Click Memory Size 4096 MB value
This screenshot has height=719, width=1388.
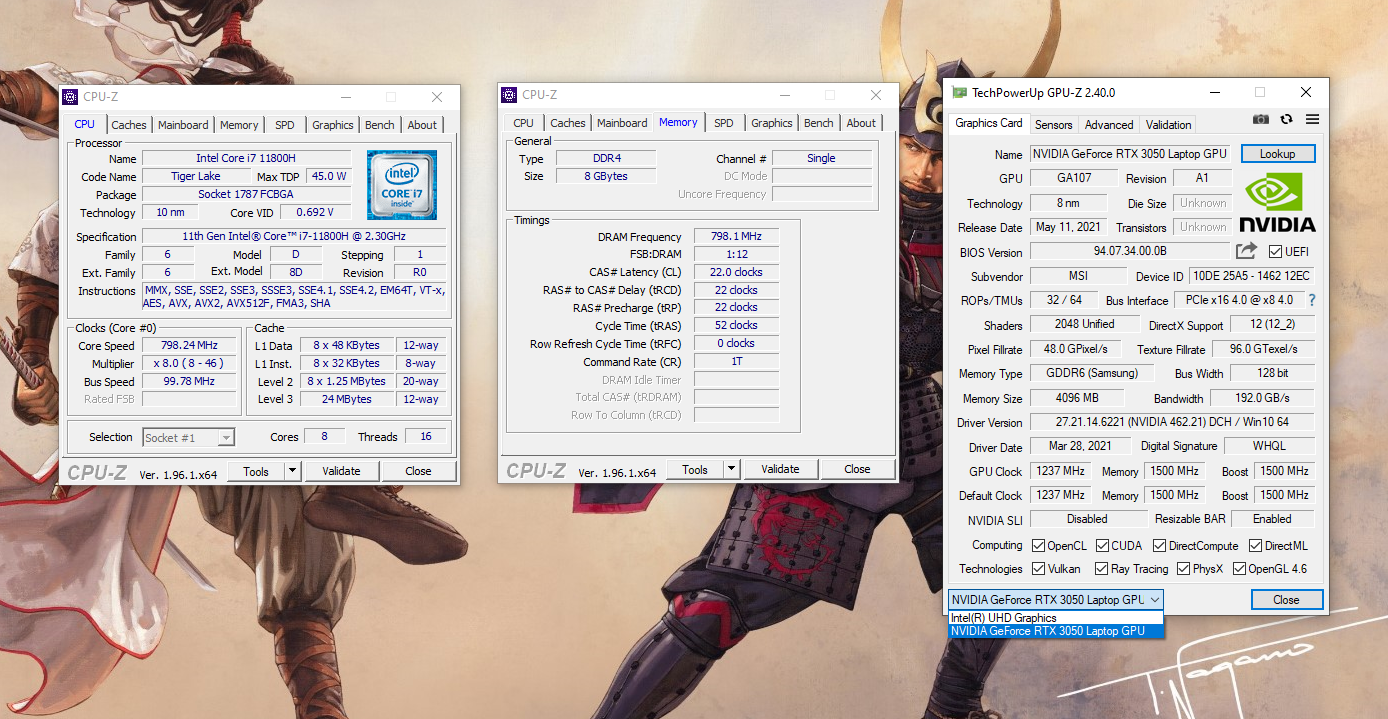pyautogui.click(x=1078, y=398)
